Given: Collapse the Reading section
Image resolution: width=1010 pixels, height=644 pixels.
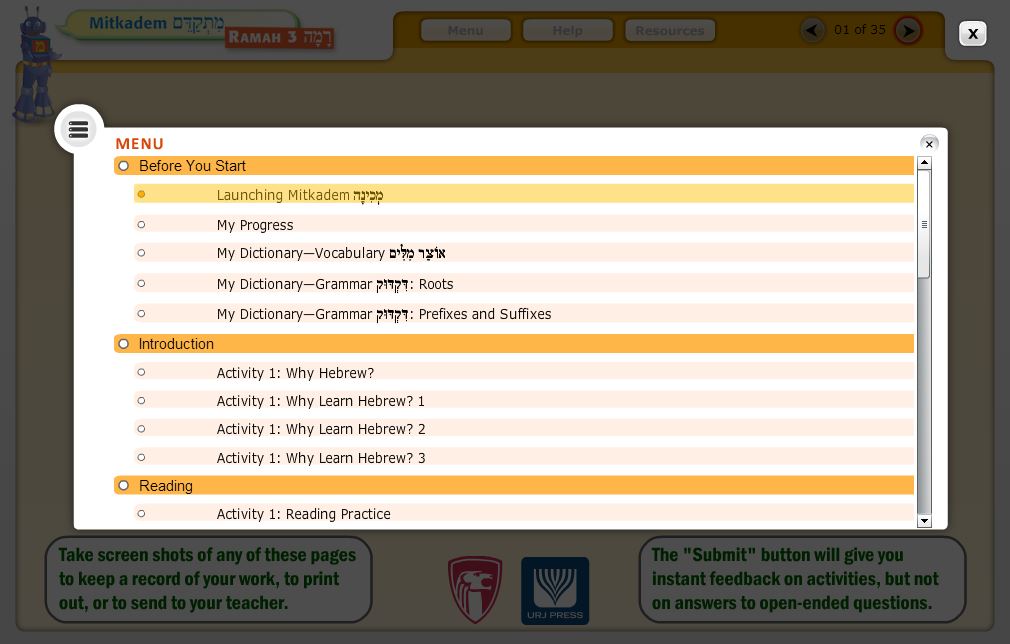Looking at the screenshot, I should (x=124, y=486).
